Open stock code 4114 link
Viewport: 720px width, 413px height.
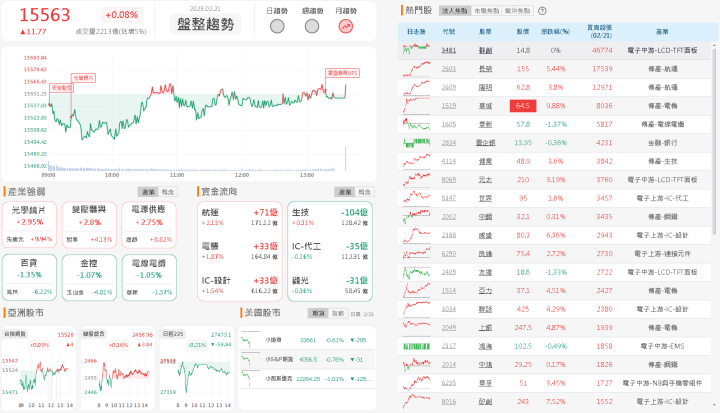[449, 161]
